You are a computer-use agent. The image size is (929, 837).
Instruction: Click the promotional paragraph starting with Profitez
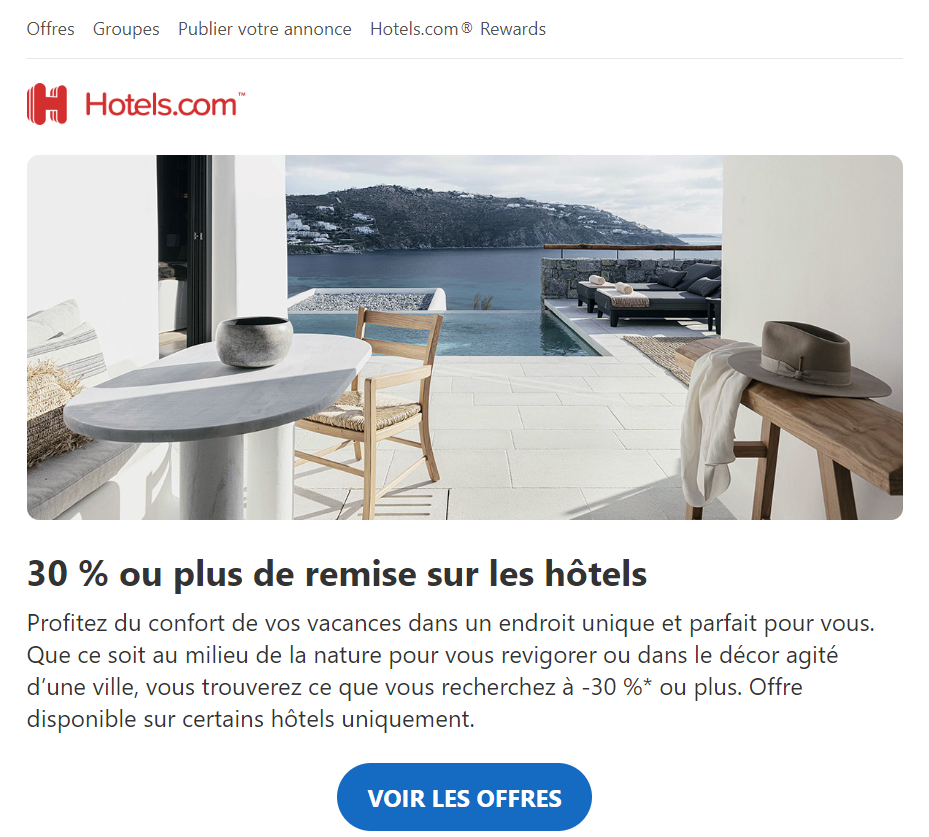pyautogui.click(x=451, y=671)
